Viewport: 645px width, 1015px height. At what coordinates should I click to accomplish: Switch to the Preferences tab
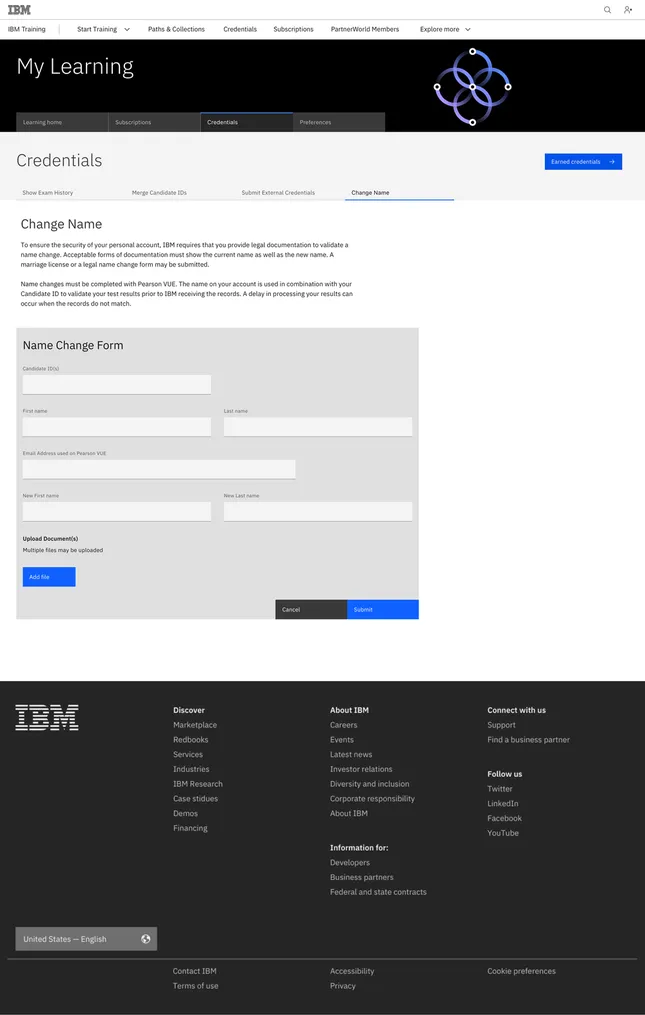339,122
